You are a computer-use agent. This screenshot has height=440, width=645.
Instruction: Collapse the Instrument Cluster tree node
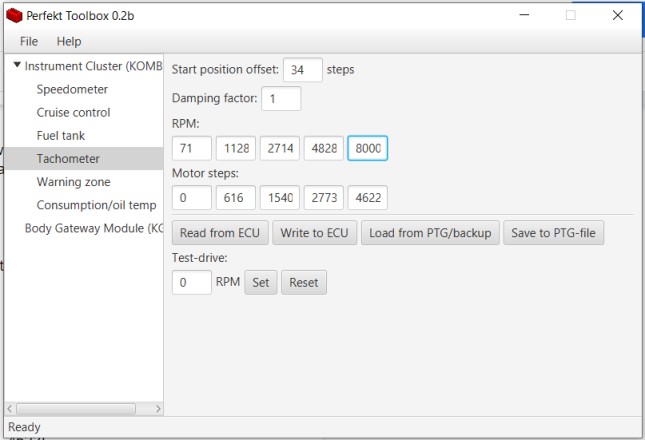tap(17, 66)
